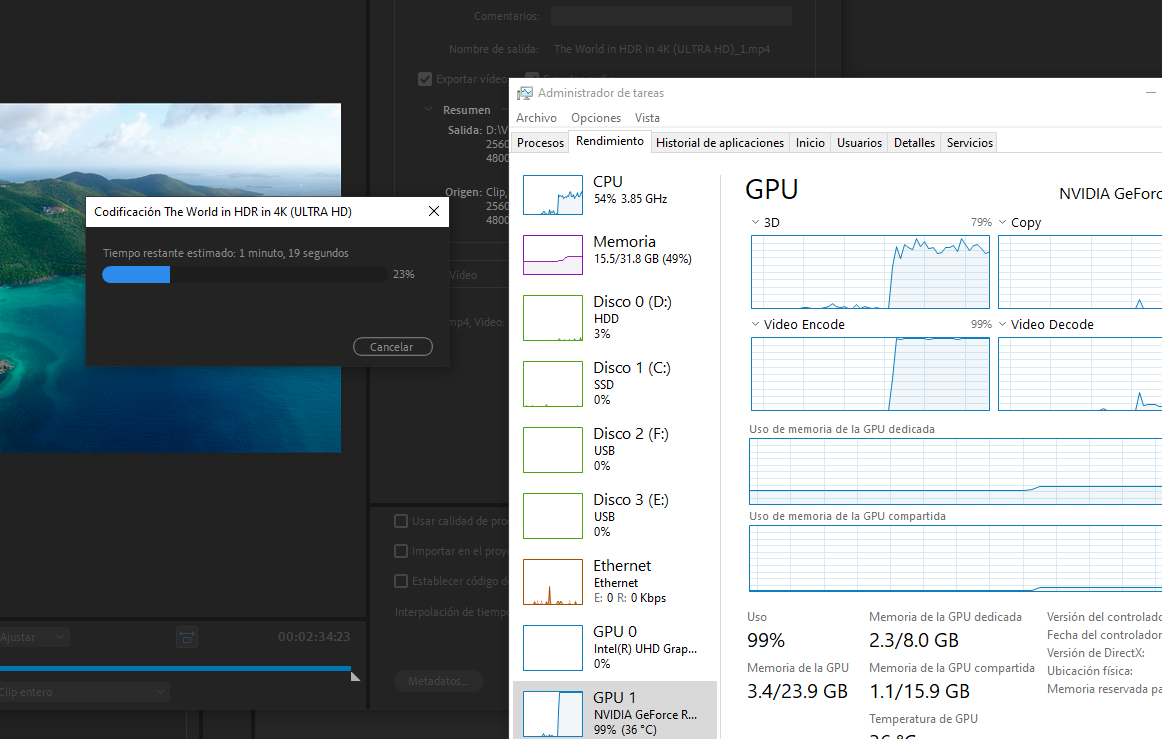1162x739 pixels.
Task: Select the Disco 1 (C:) SSD graph
Action: pyautogui.click(x=553, y=383)
